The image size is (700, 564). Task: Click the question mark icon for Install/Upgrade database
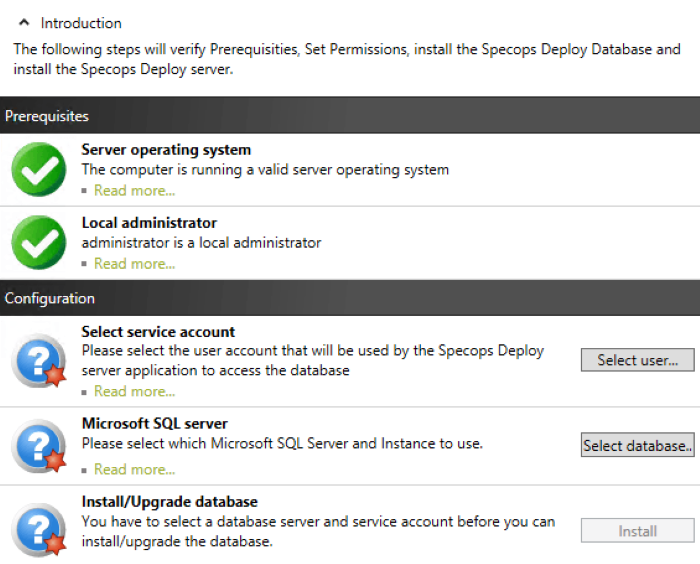click(39, 530)
